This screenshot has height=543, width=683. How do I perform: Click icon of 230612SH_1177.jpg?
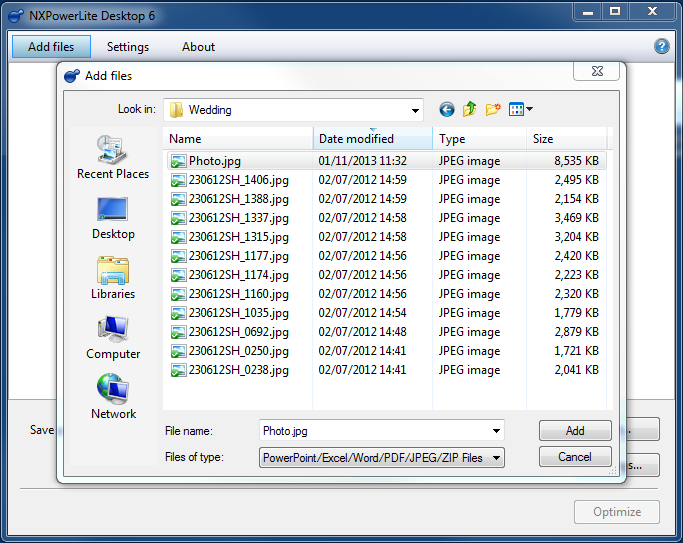178,256
